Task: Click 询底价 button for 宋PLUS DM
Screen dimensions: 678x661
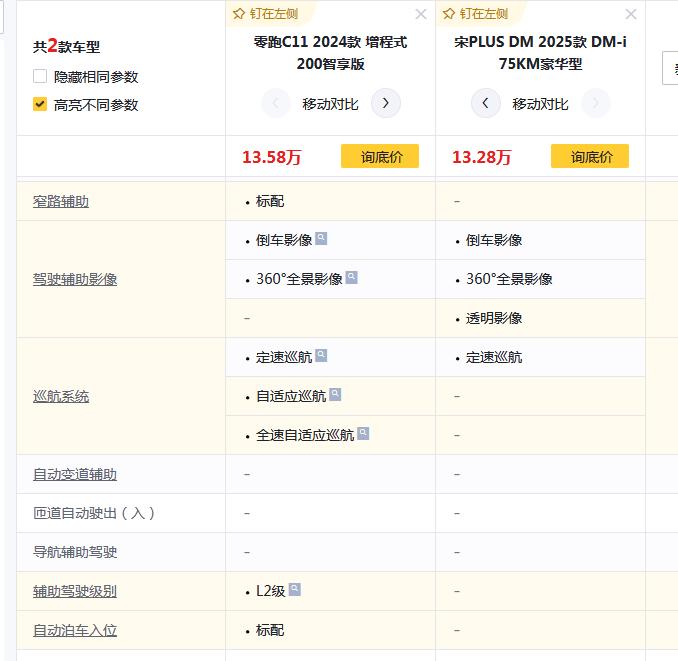Action: tap(590, 156)
